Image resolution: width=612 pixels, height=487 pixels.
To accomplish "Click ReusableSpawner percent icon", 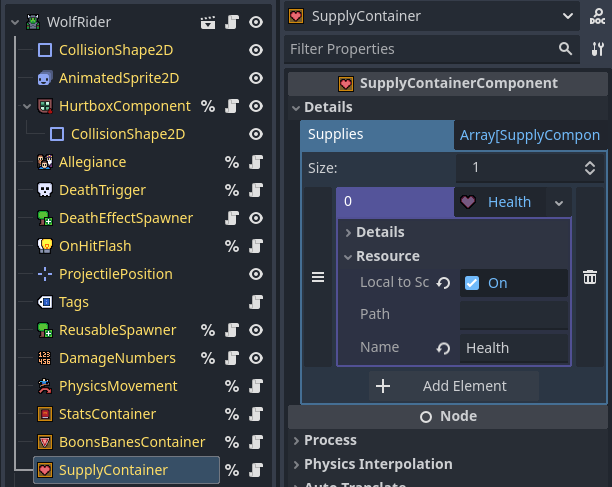I will (208, 330).
